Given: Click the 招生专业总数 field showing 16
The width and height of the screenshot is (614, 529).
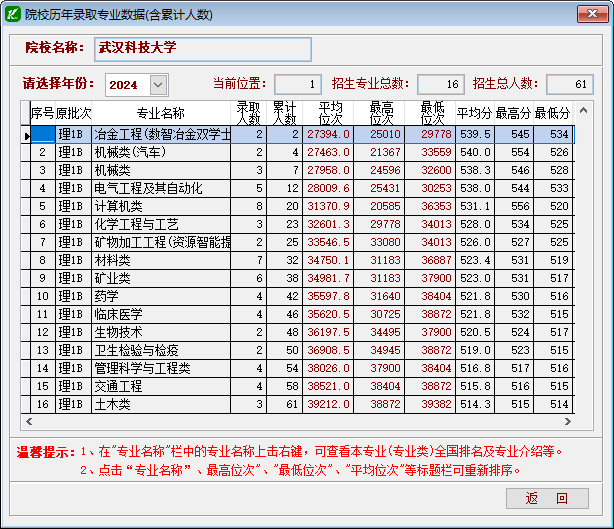Looking at the screenshot, I should pos(441,84).
